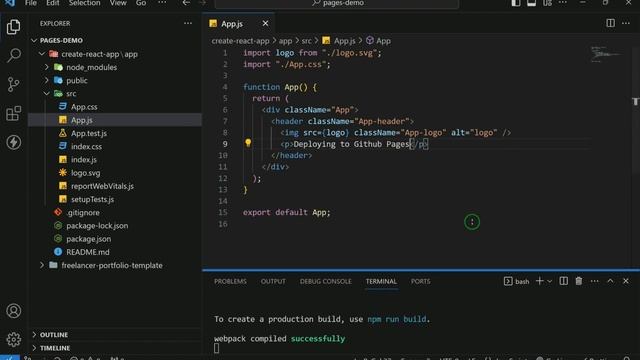Click the create-react-app breadcrumb segment
Image resolution: width=640 pixels, height=360 pixels.
click(240, 41)
